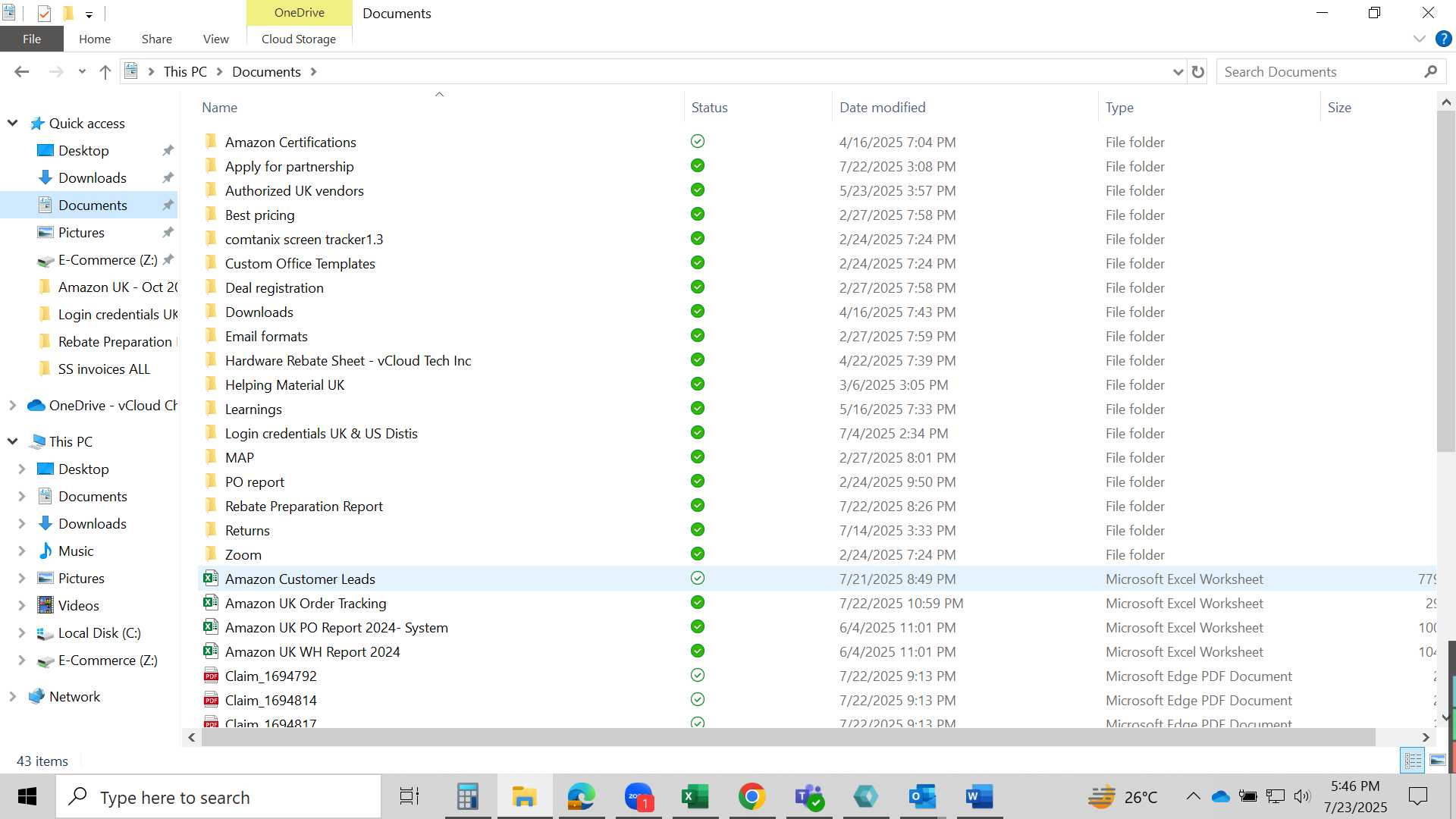The image size is (1456, 819).
Task: Click the Properties quick access toolbar icon
Action: pos(44,13)
